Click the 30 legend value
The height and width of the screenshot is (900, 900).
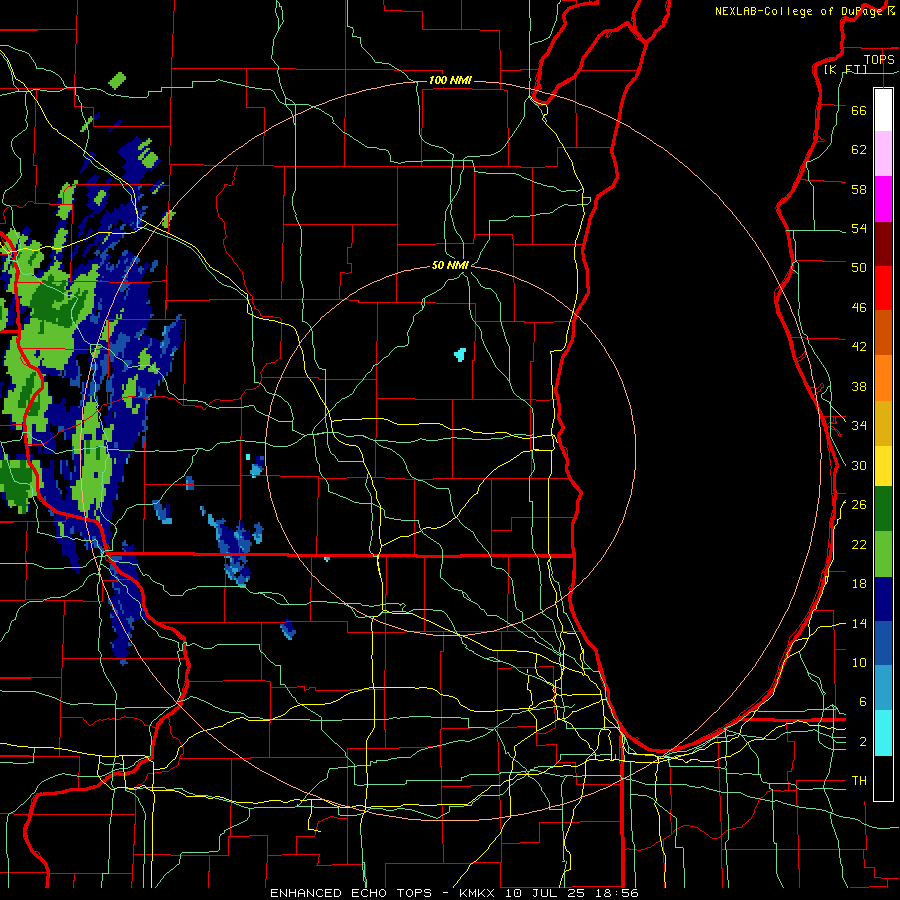pos(859,465)
